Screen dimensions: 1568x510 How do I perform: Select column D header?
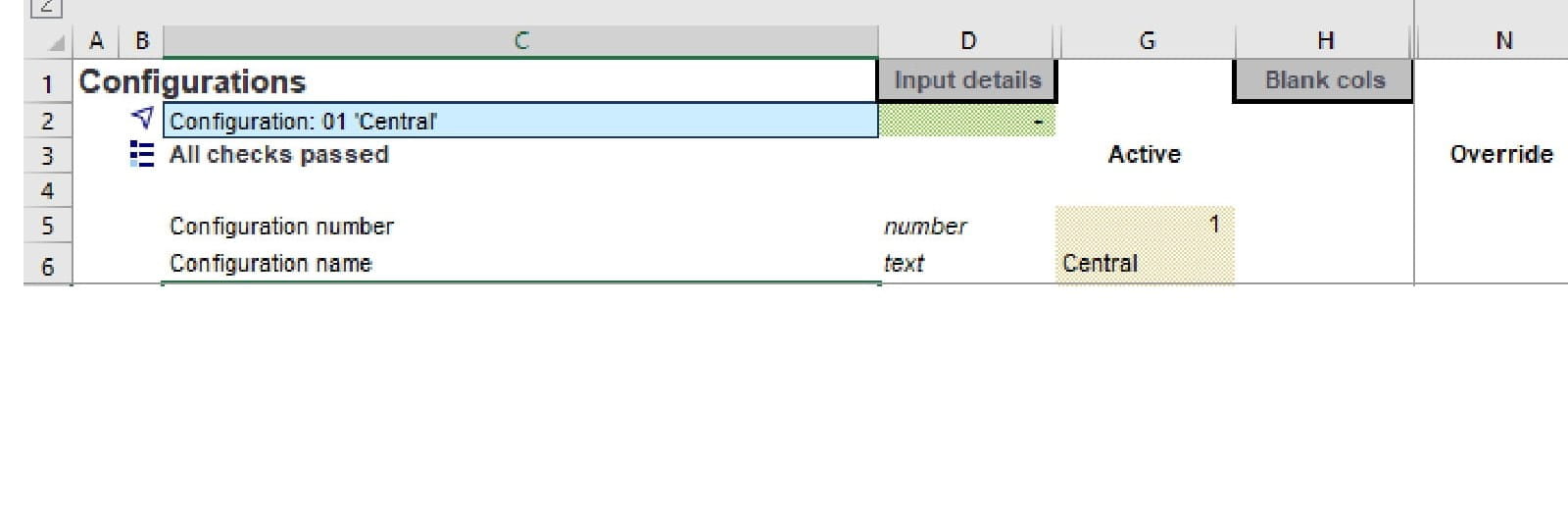(x=967, y=40)
